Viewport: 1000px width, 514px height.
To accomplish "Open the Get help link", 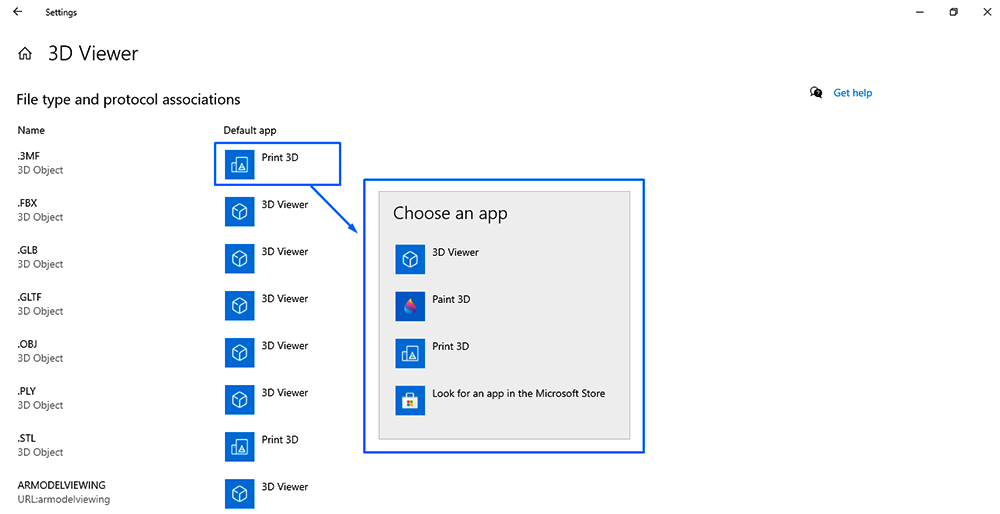I will [x=853, y=93].
